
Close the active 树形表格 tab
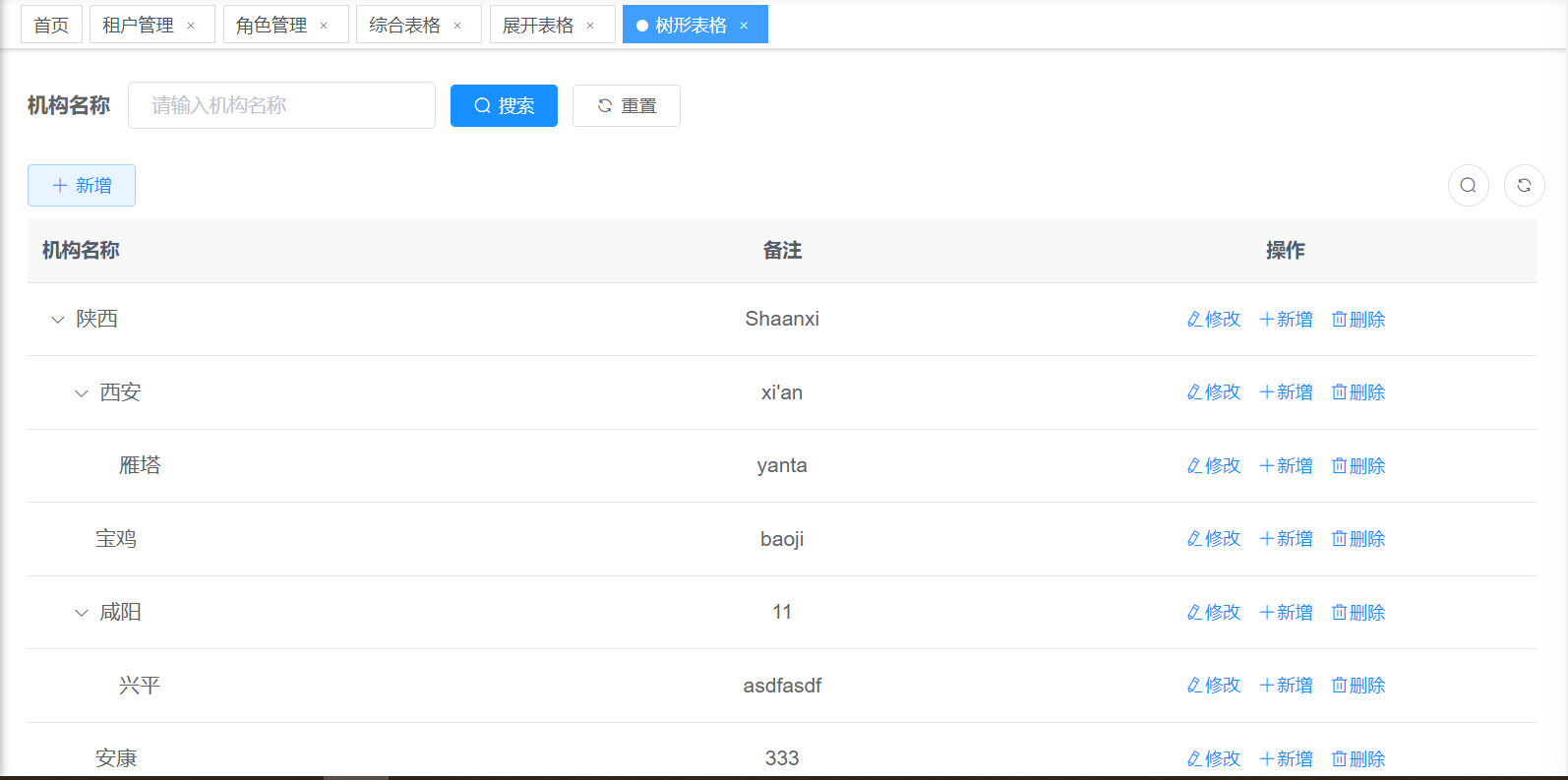(x=744, y=26)
